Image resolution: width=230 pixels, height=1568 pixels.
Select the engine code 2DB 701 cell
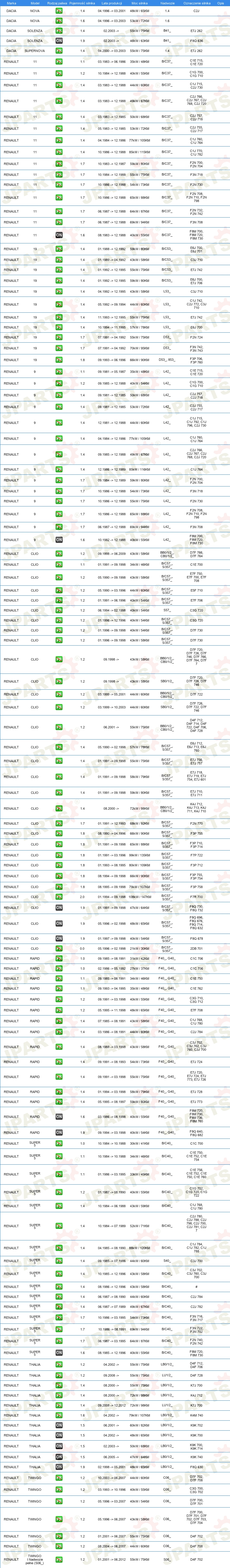point(196,948)
